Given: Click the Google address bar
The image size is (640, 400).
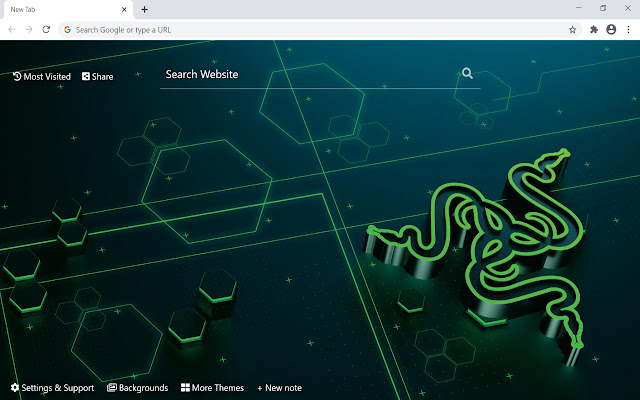Looking at the screenshot, I should [319, 30].
